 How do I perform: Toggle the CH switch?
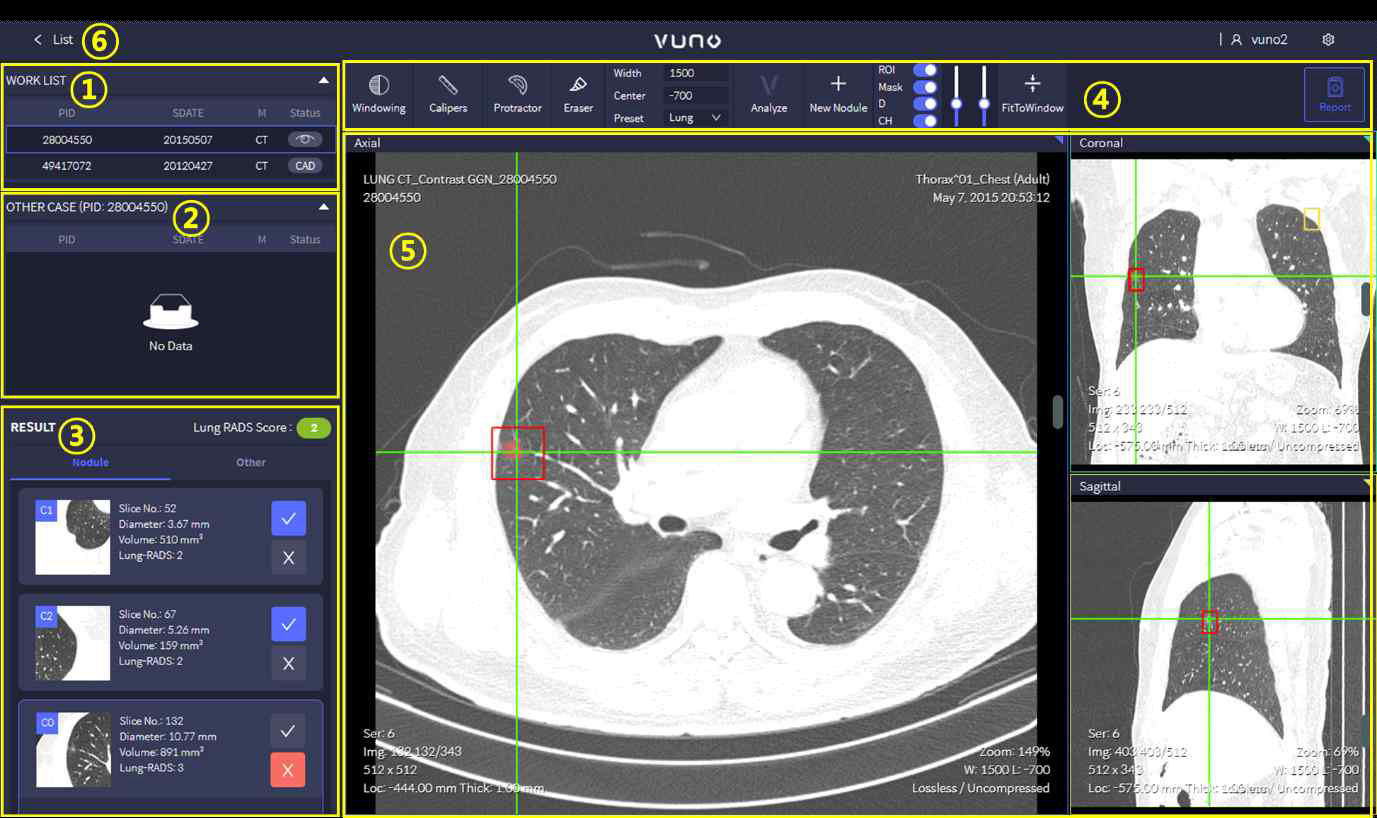tap(926, 121)
